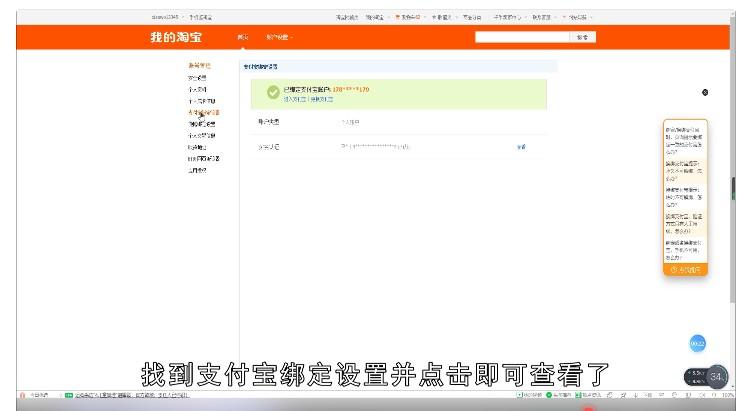Click 手机逛淘宝 in the top bar

click(200, 17)
